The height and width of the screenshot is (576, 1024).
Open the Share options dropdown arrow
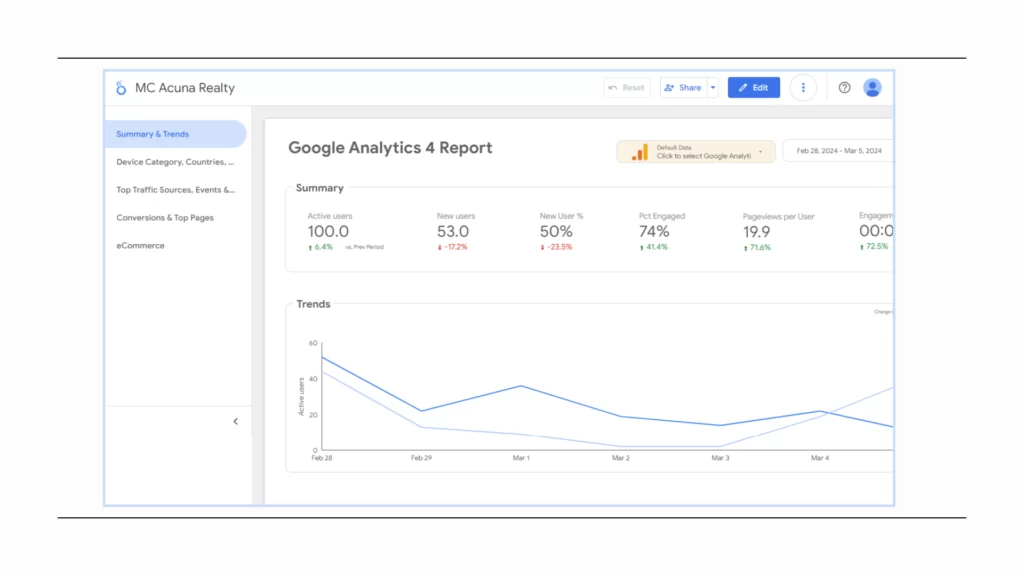[712, 88]
